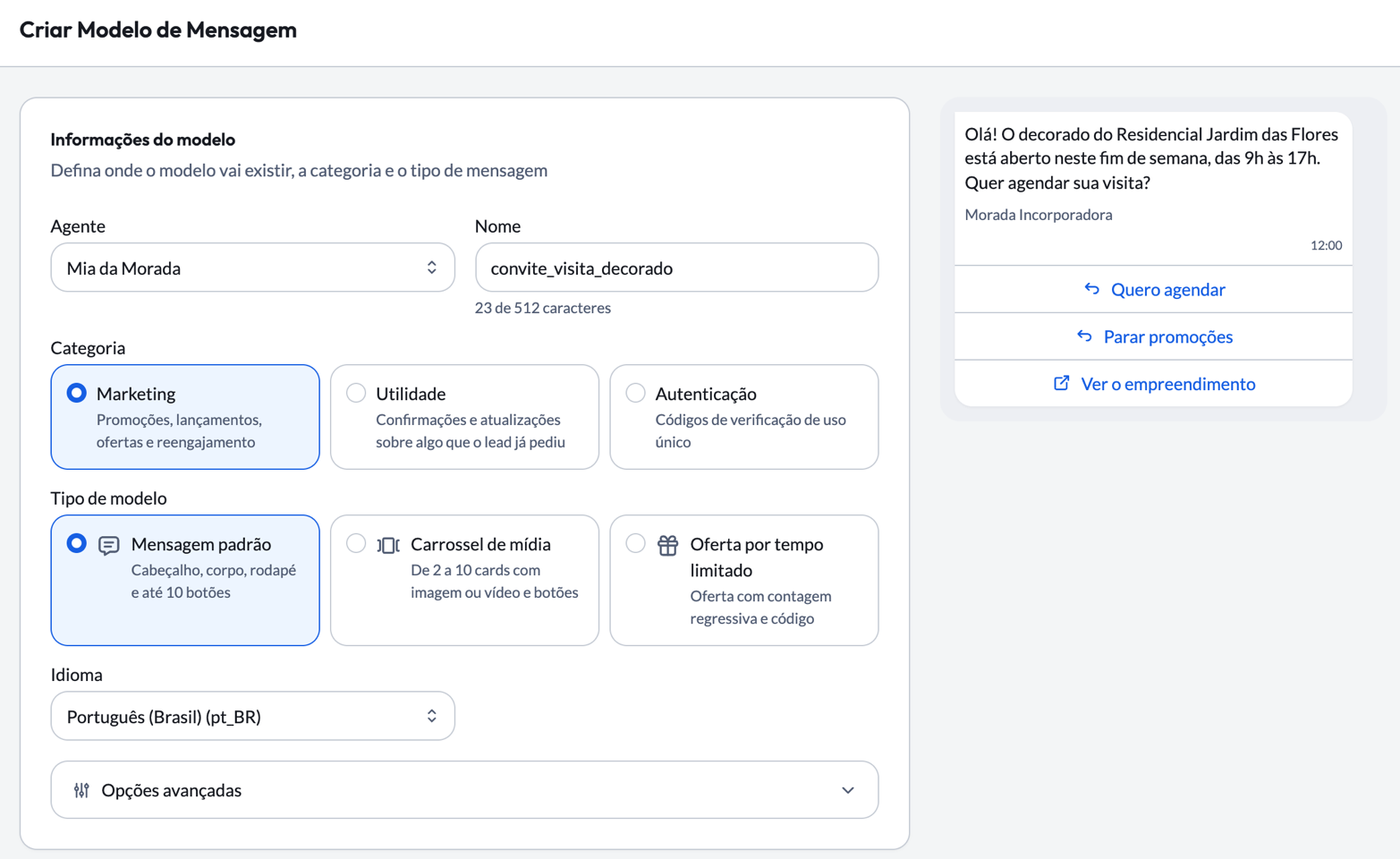1400x859 pixels.
Task: Click the 12:00 timestamp in the preview
Action: 1327,245
